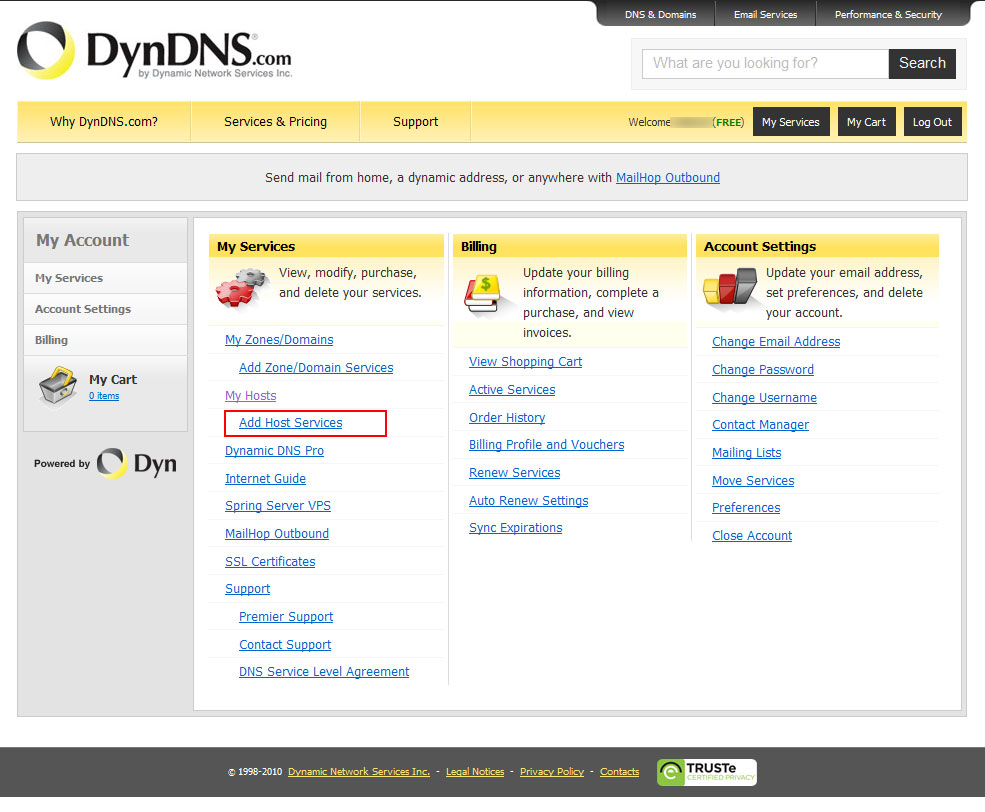Viewport: 985px width, 812px height.
Task: Click the DynDNS.com logo
Action: point(155,51)
